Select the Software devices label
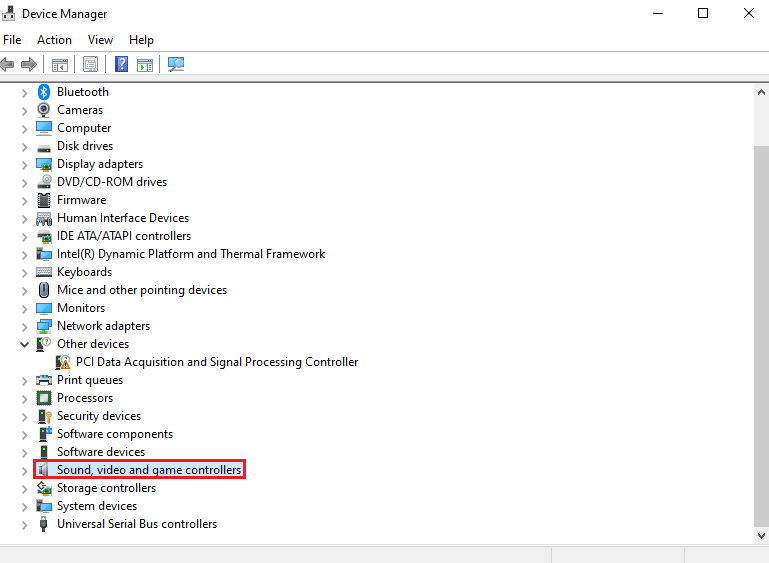This screenshot has width=769, height=563. pos(101,452)
